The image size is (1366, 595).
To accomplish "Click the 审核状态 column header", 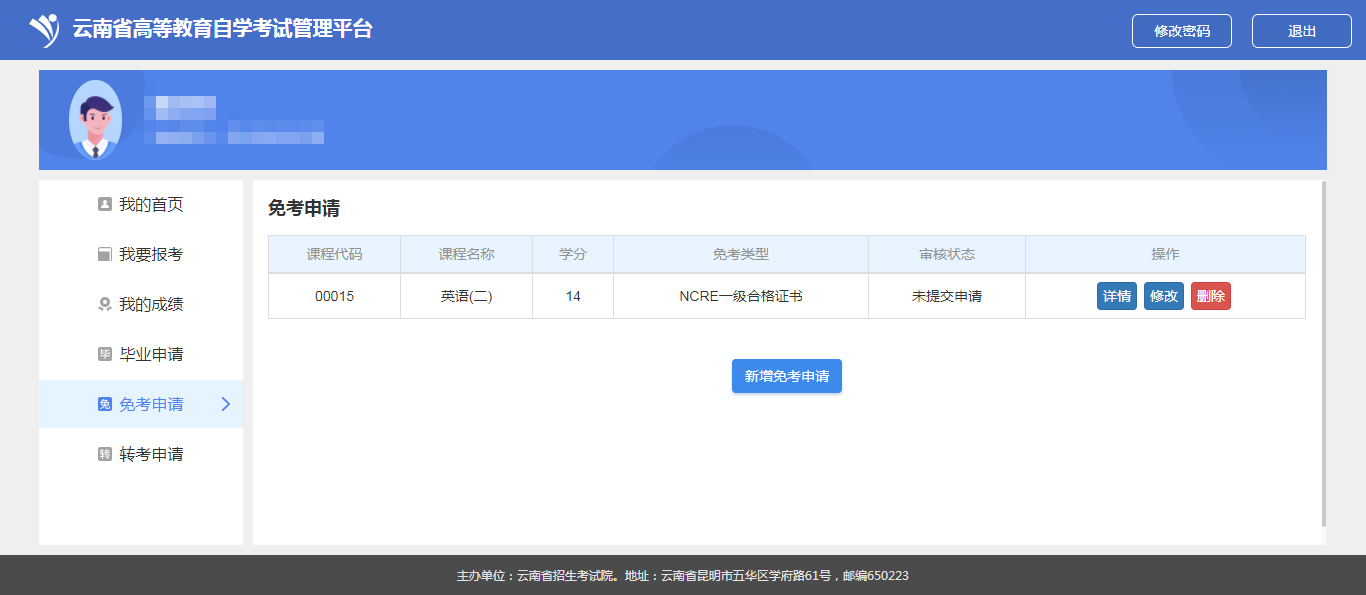I will (946, 254).
